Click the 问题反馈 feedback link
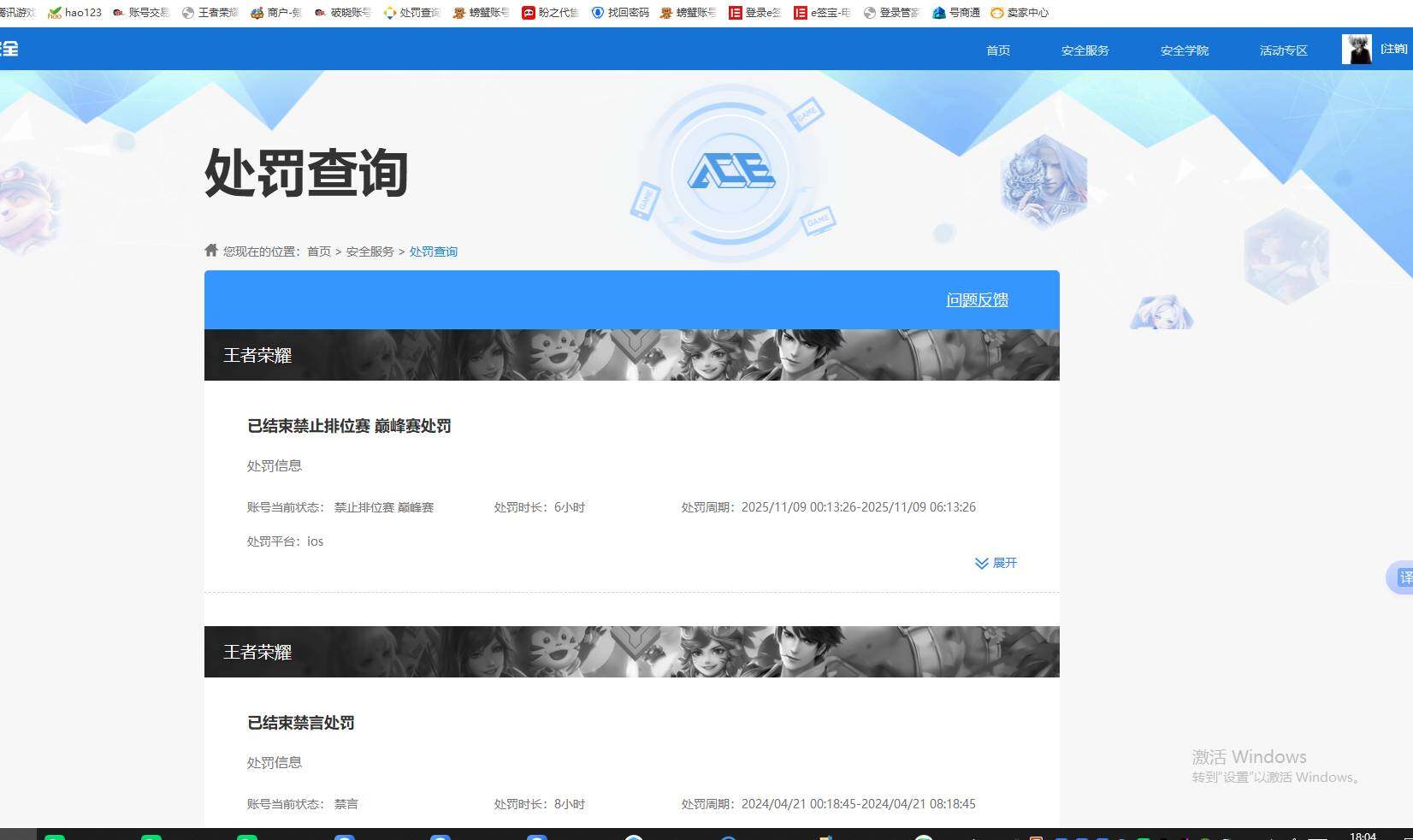 tap(976, 299)
